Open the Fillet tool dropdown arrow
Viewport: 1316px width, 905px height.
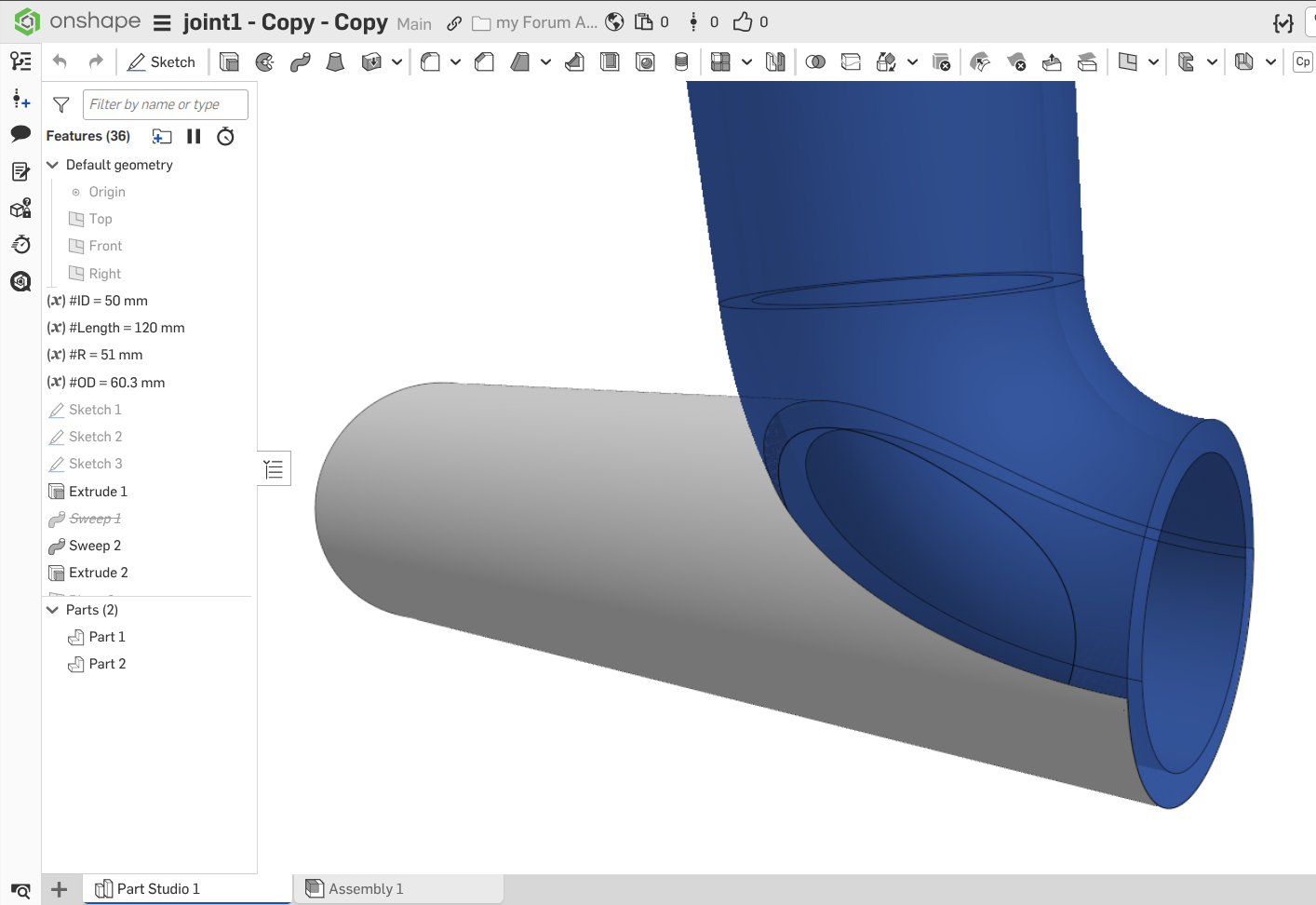455,62
